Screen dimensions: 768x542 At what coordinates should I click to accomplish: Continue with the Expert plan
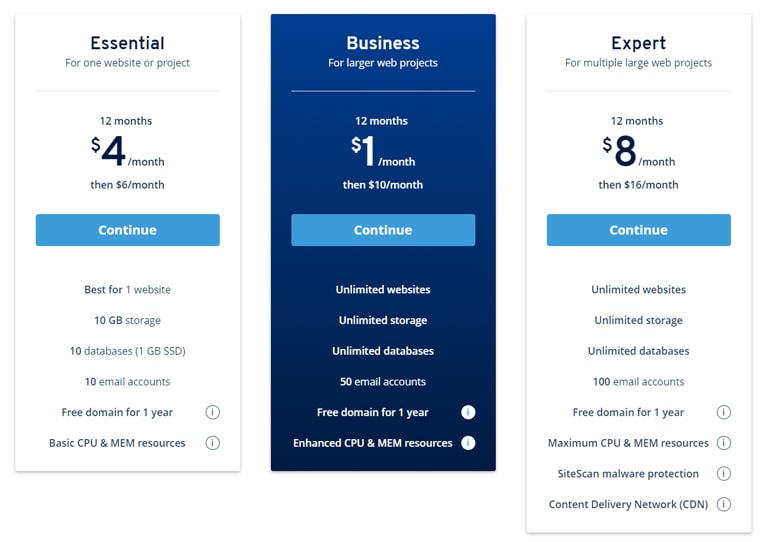point(639,230)
